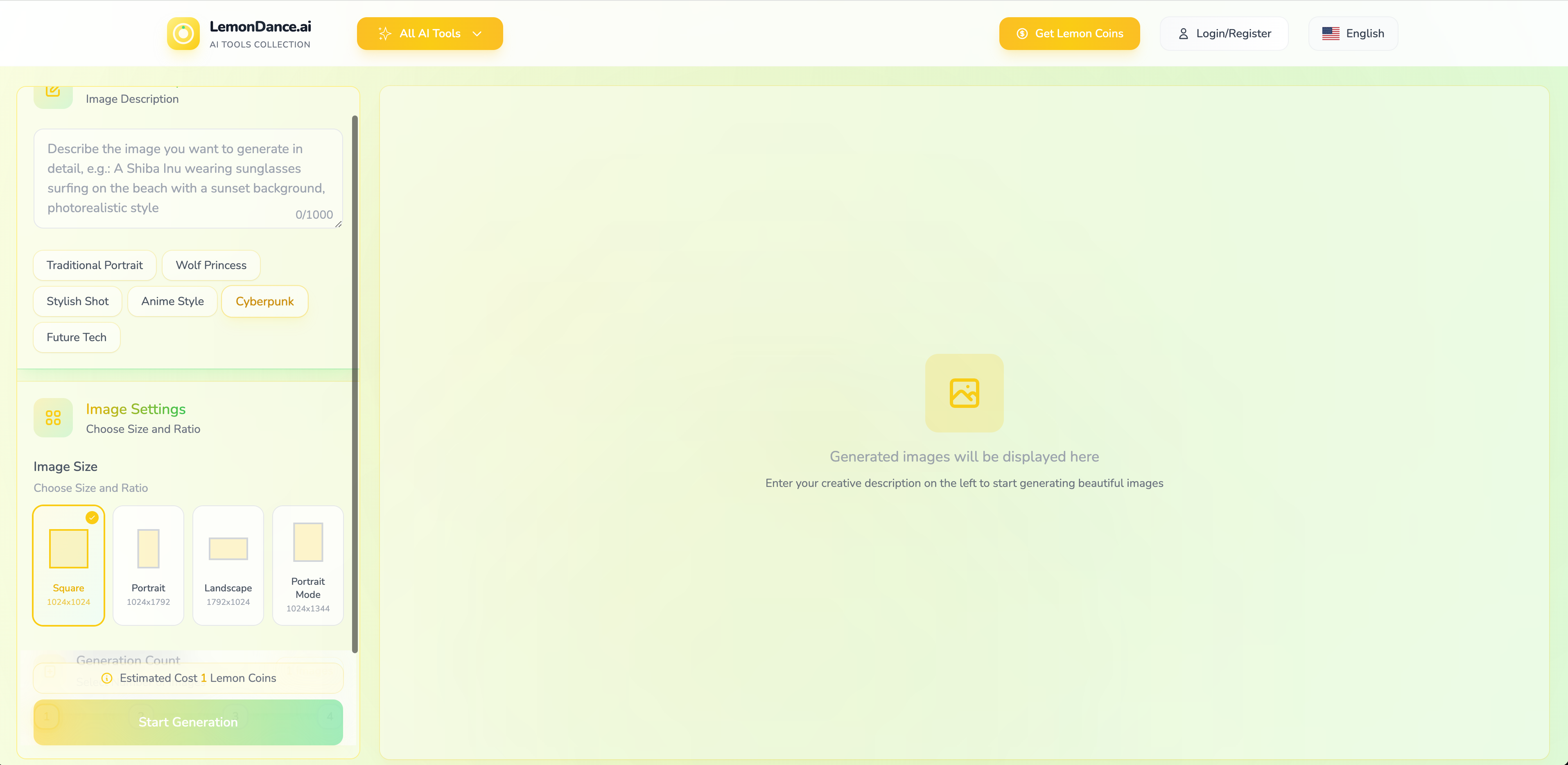Open the English language selector

[1353, 34]
